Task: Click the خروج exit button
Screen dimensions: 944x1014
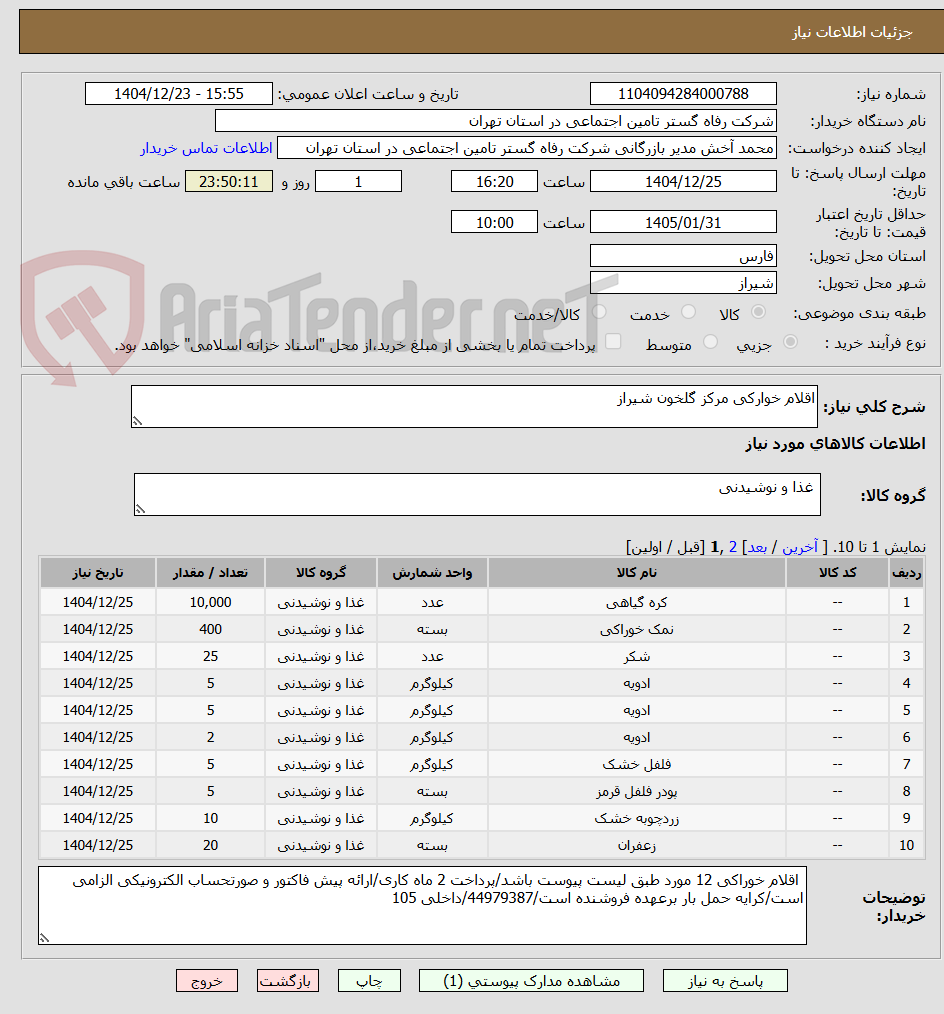Action: [x=207, y=981]
